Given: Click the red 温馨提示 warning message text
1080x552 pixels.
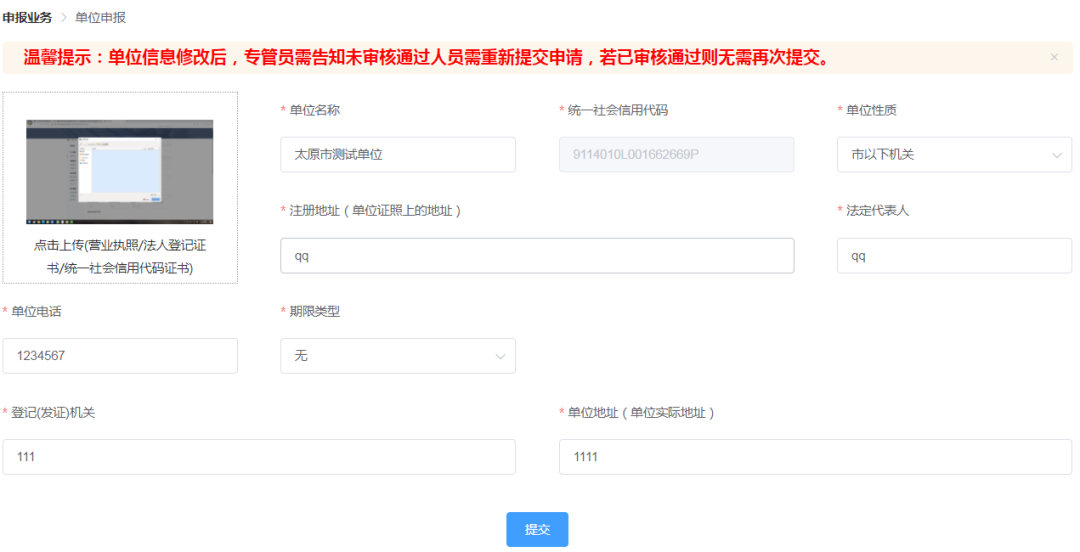Looking at the screenshot, I should [x=425, y=58].
